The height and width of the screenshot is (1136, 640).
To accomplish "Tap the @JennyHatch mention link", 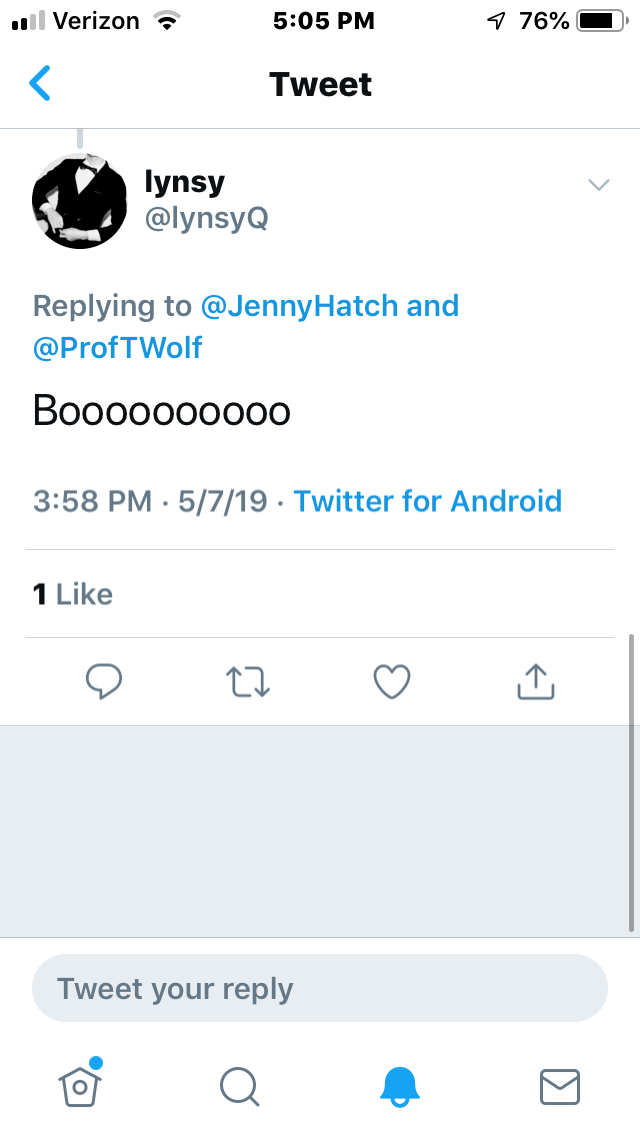I will [300, 305].
